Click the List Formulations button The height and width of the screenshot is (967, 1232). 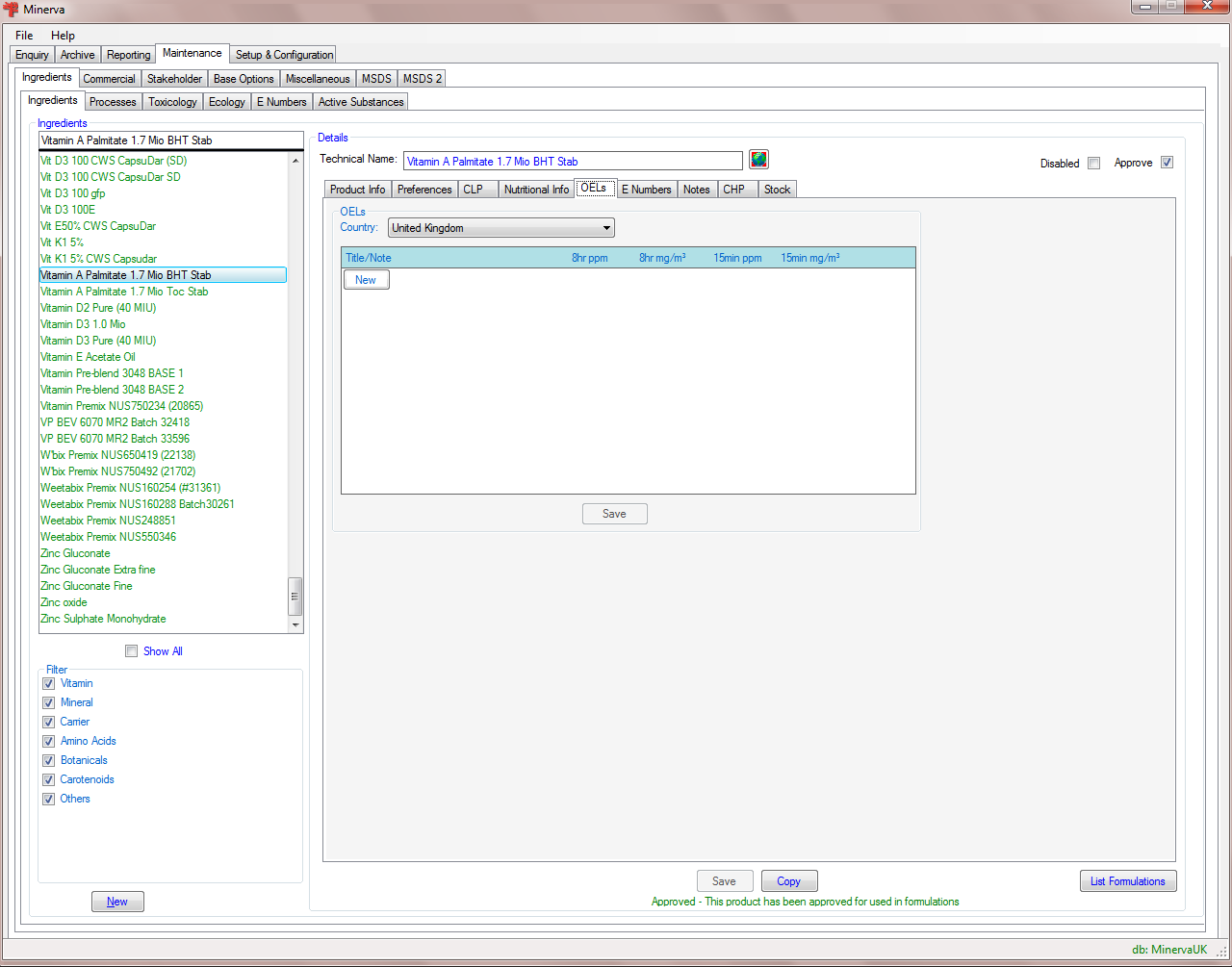point(1127,881)
